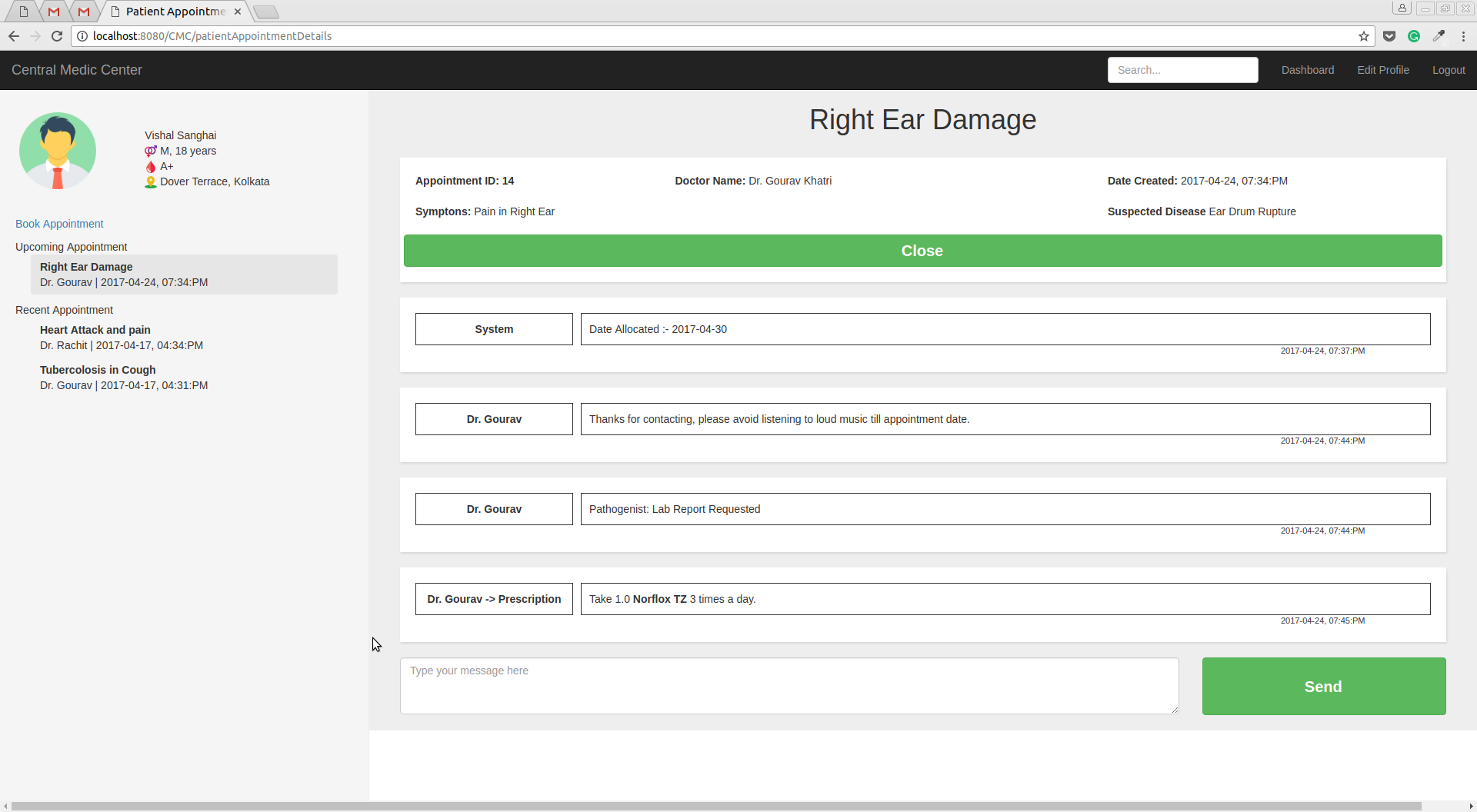Open Chrome's three-dot menu
The width and height of the screenshot is (1477, 812).
pos(1463,36)
